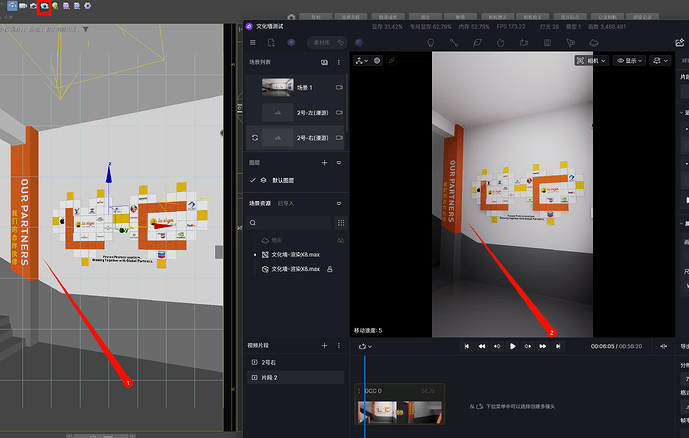Click the square frame tool icon
The image size is (689, 438).
coord(547,43)
